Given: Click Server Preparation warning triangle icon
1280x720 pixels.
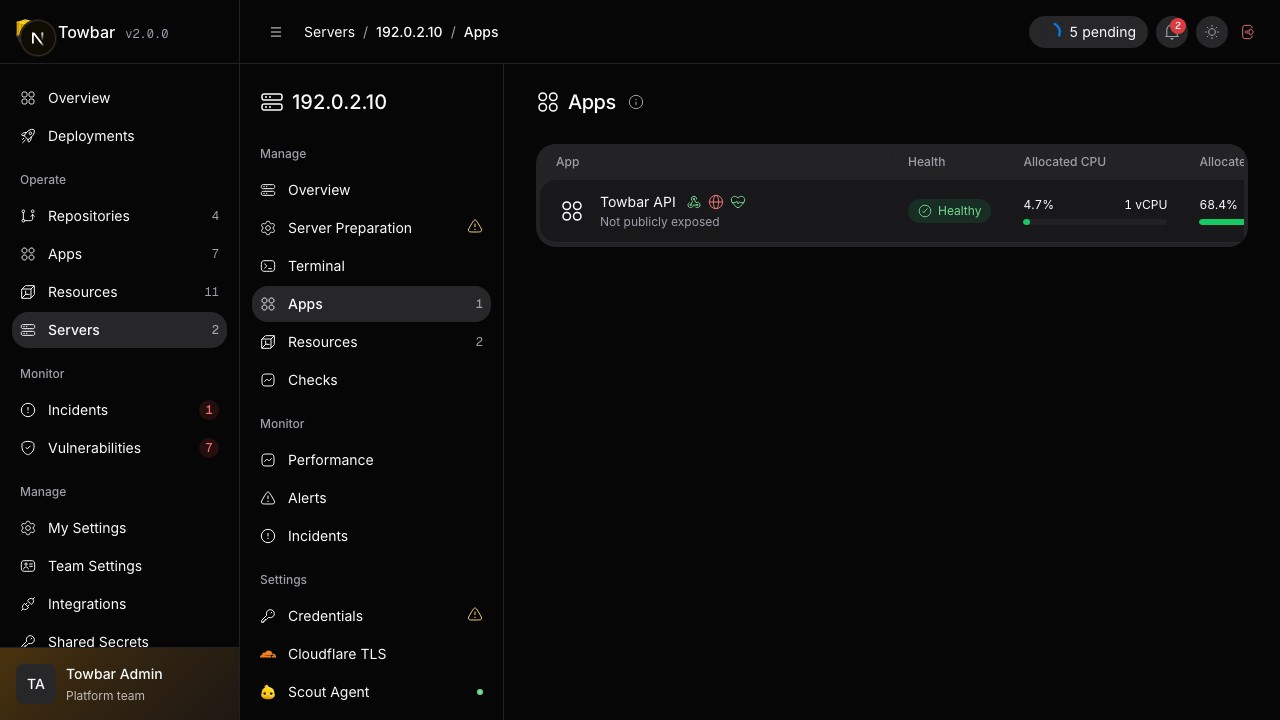Looking at the screenshot, I should click(475, 227).
